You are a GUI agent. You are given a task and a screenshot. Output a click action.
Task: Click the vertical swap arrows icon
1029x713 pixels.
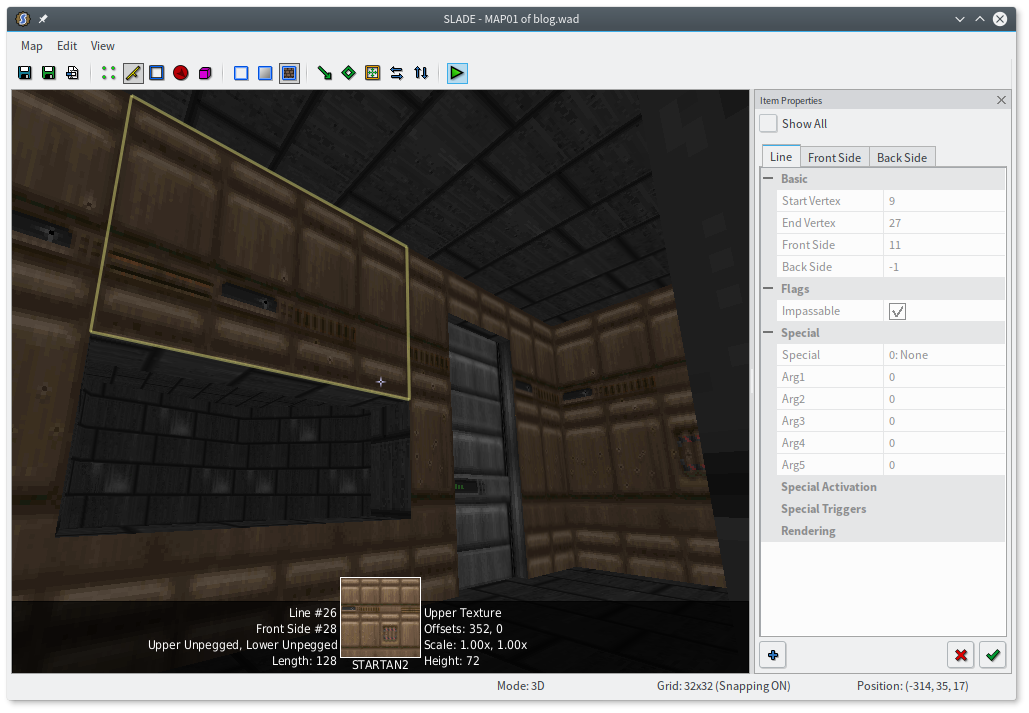tap(421, 73)
